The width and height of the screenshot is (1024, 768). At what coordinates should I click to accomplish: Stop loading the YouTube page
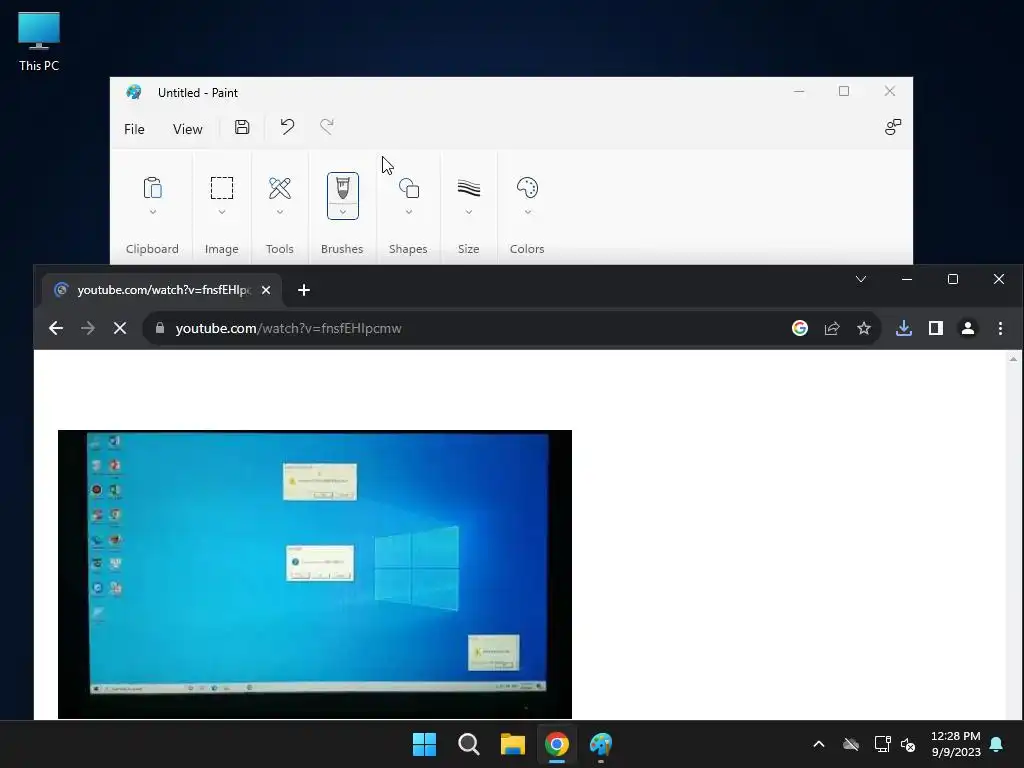[x=120, y=328]
